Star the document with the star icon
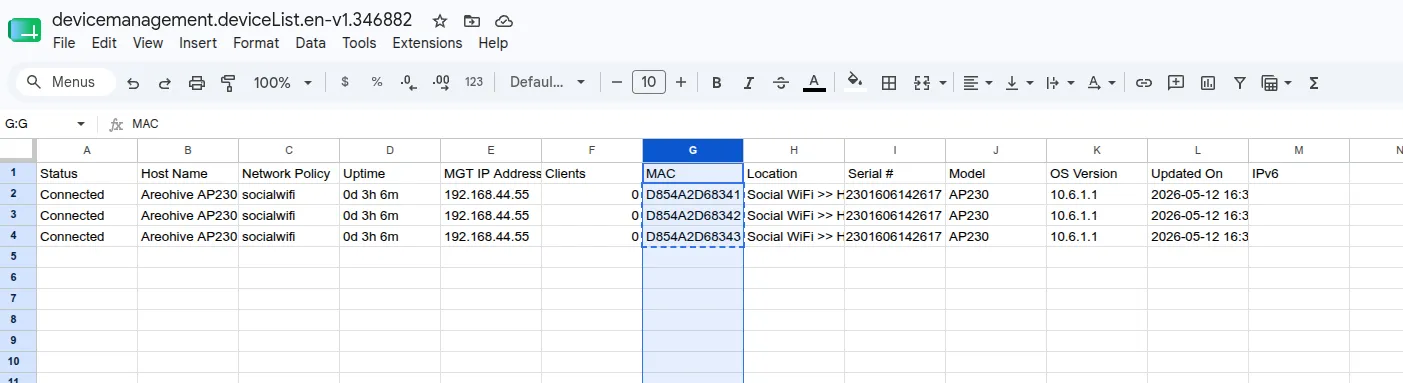Image resolution: width=1403 pixels, height=383 pixels. (x=440, y=20)
